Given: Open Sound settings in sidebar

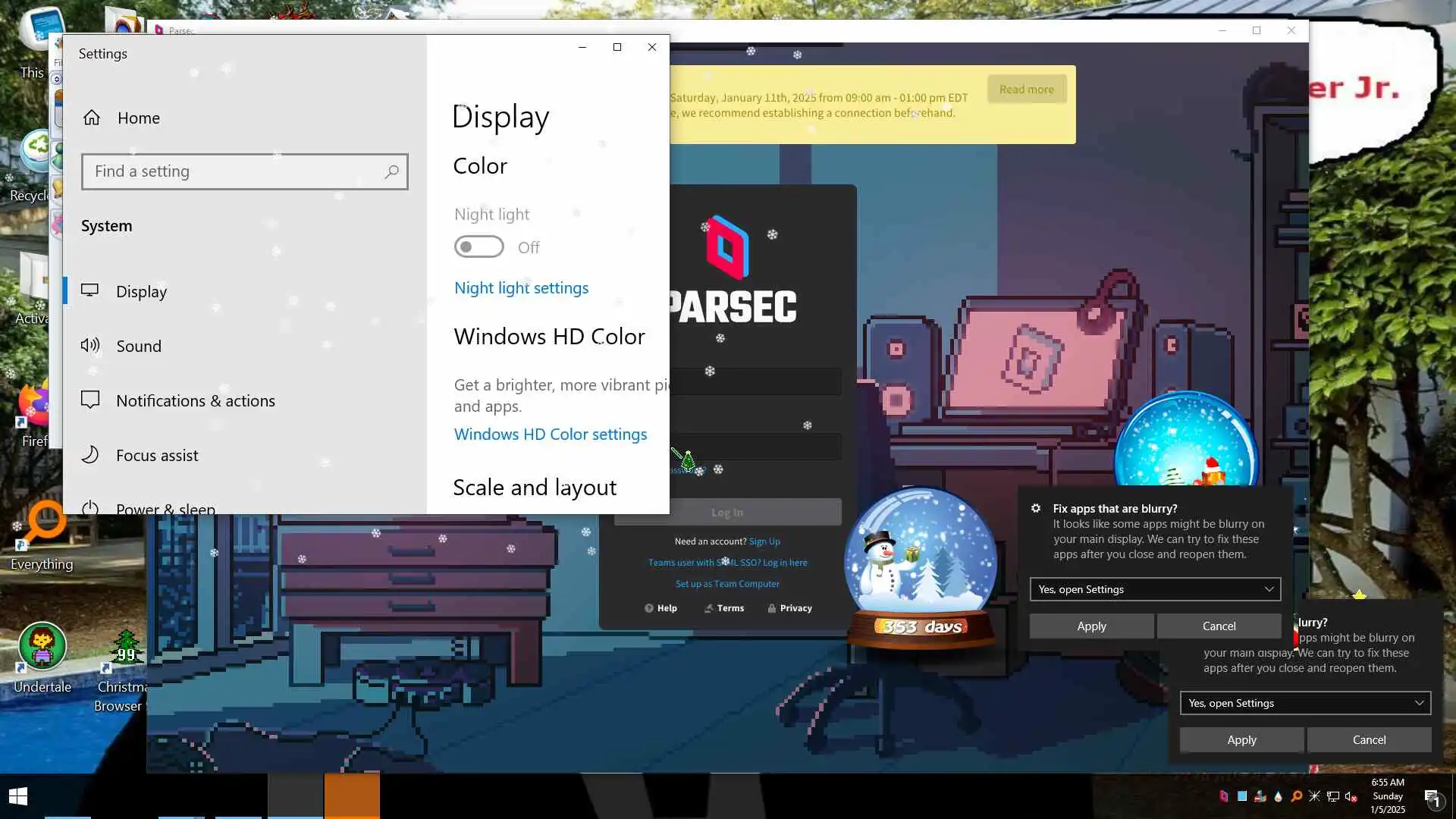Looking at the screenshot, I should [138, 347].
